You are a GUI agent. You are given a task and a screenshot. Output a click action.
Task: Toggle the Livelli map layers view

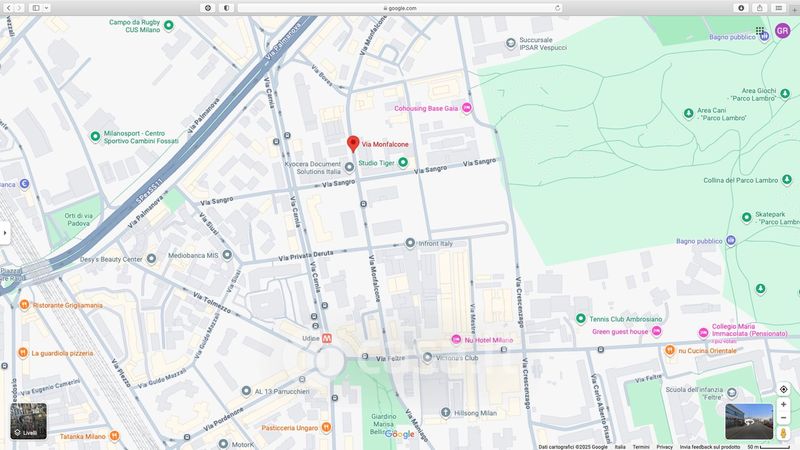click(x=28, y=422)
